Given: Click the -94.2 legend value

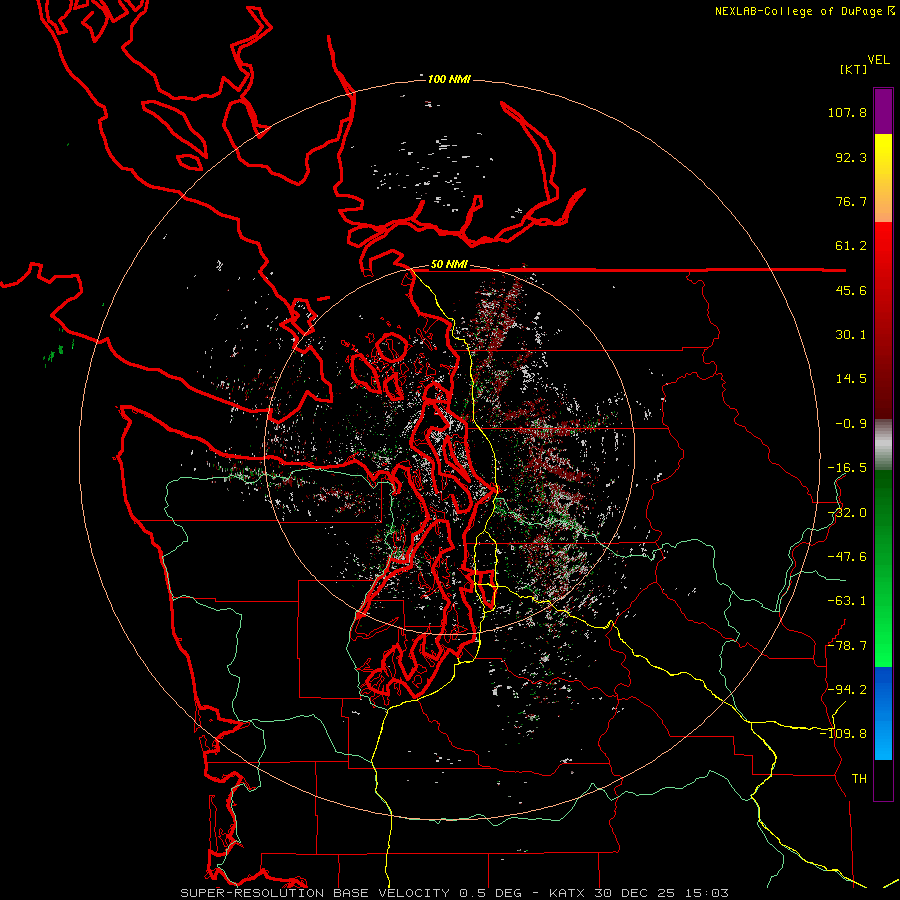Looking at the screenshot, I should [x=847, y=690].
